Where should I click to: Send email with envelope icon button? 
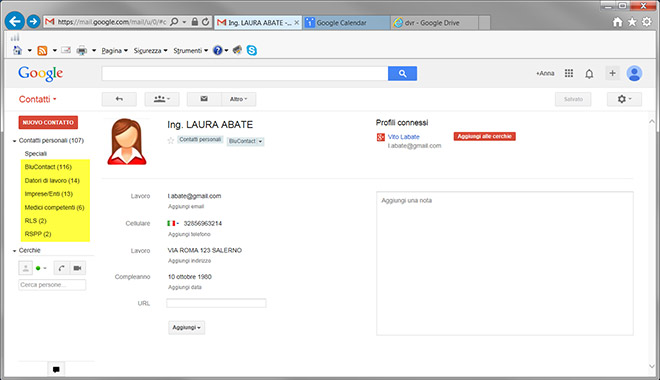point(204,99)
